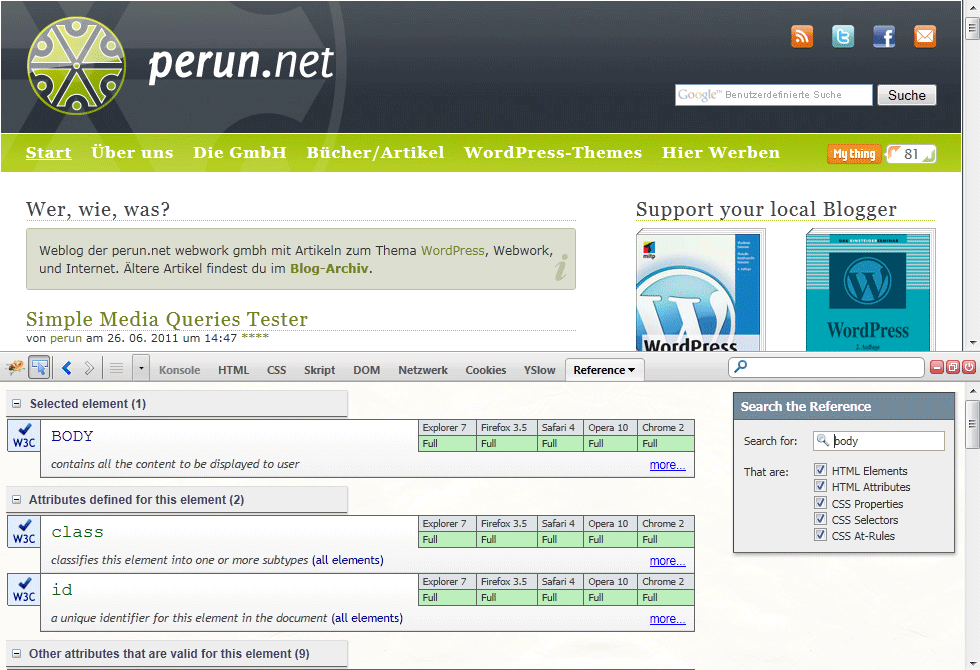Open Hier Werben navigation link
980x670 pixels.
coord(721,152)
